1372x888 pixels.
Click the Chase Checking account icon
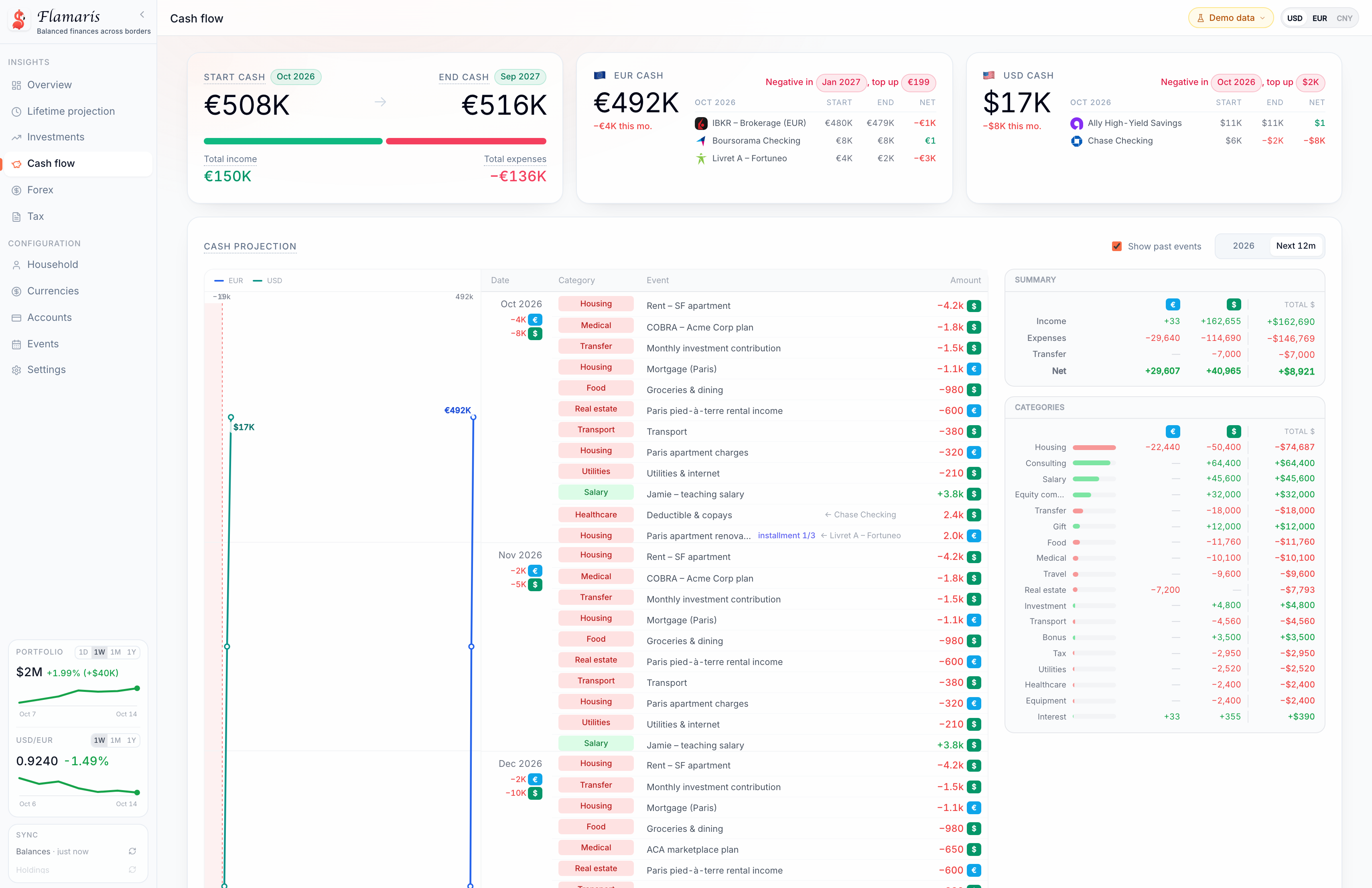tap(1076, 141)
